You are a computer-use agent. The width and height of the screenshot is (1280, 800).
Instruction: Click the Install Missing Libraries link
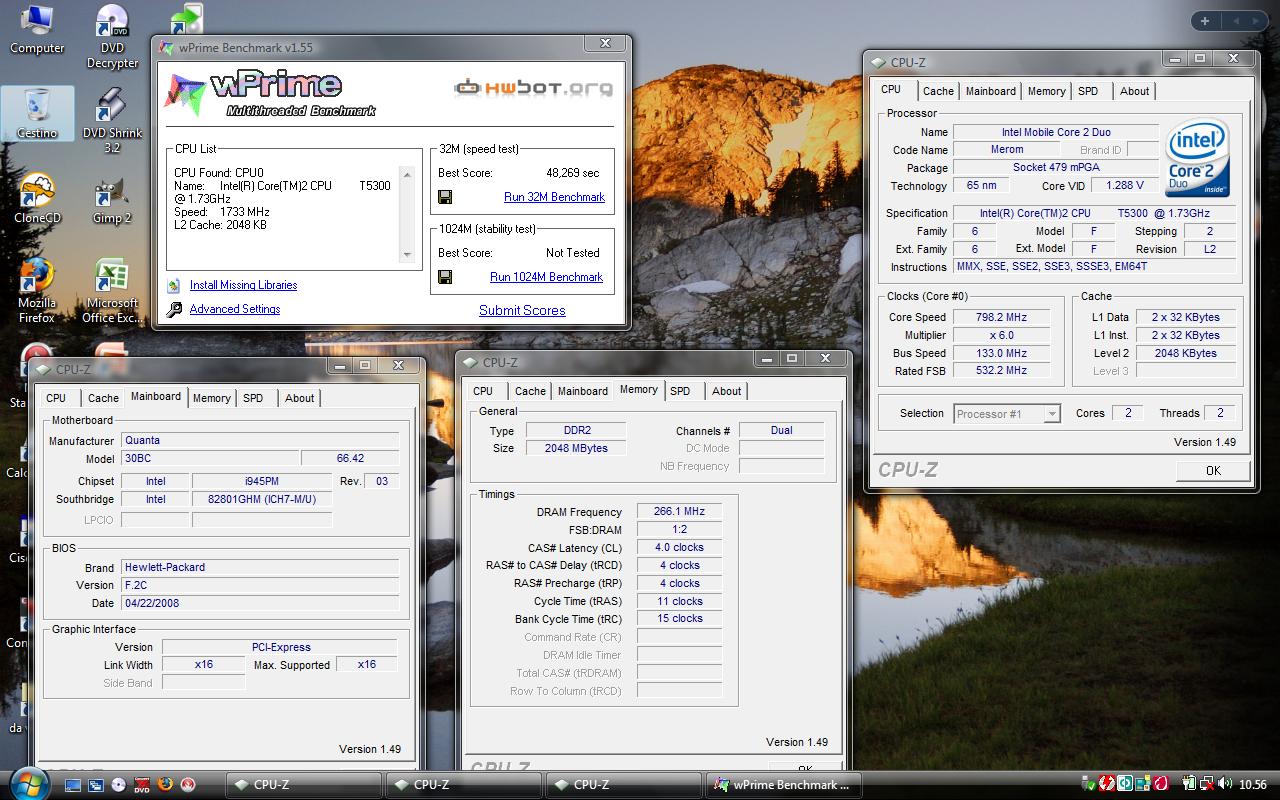(x=243, y=285)
